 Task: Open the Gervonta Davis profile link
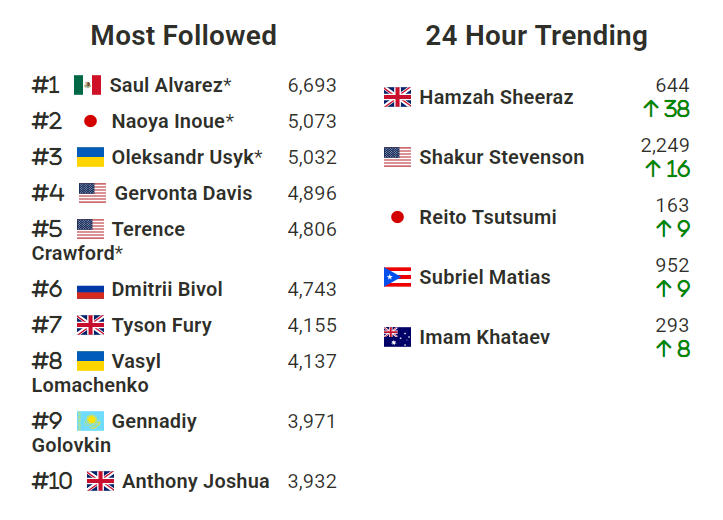coord(184,193)
